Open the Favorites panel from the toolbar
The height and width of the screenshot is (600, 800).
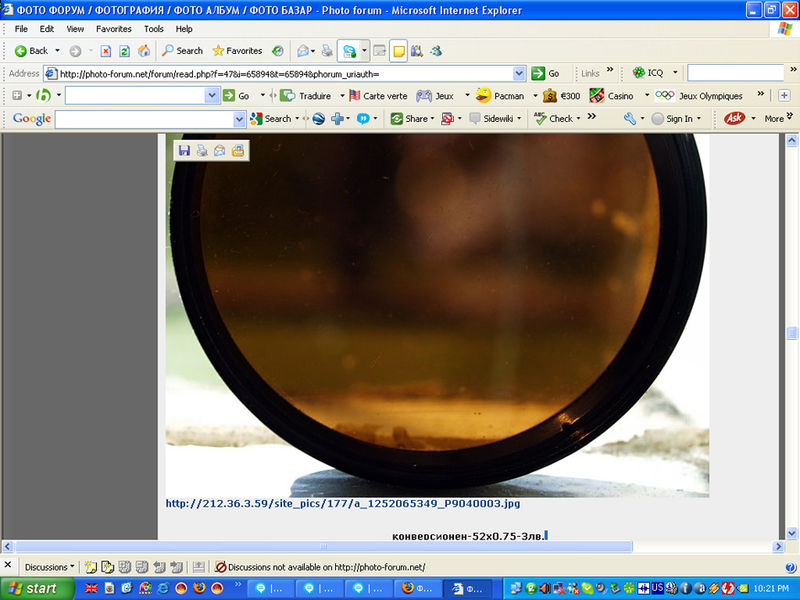click(236, 51)
